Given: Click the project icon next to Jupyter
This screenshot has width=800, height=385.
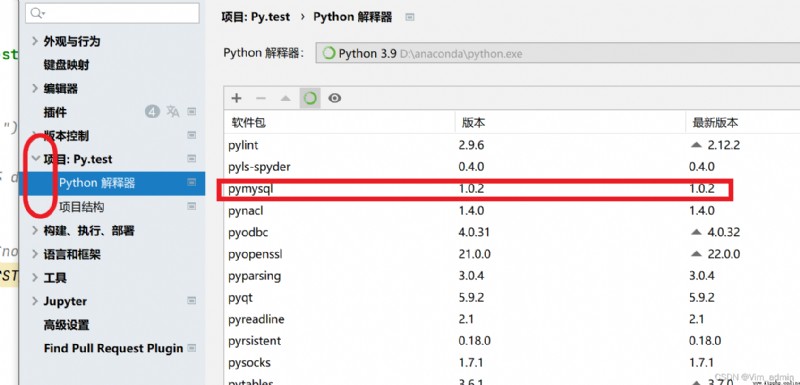Looking at the screenshot, I should point(192,301).
